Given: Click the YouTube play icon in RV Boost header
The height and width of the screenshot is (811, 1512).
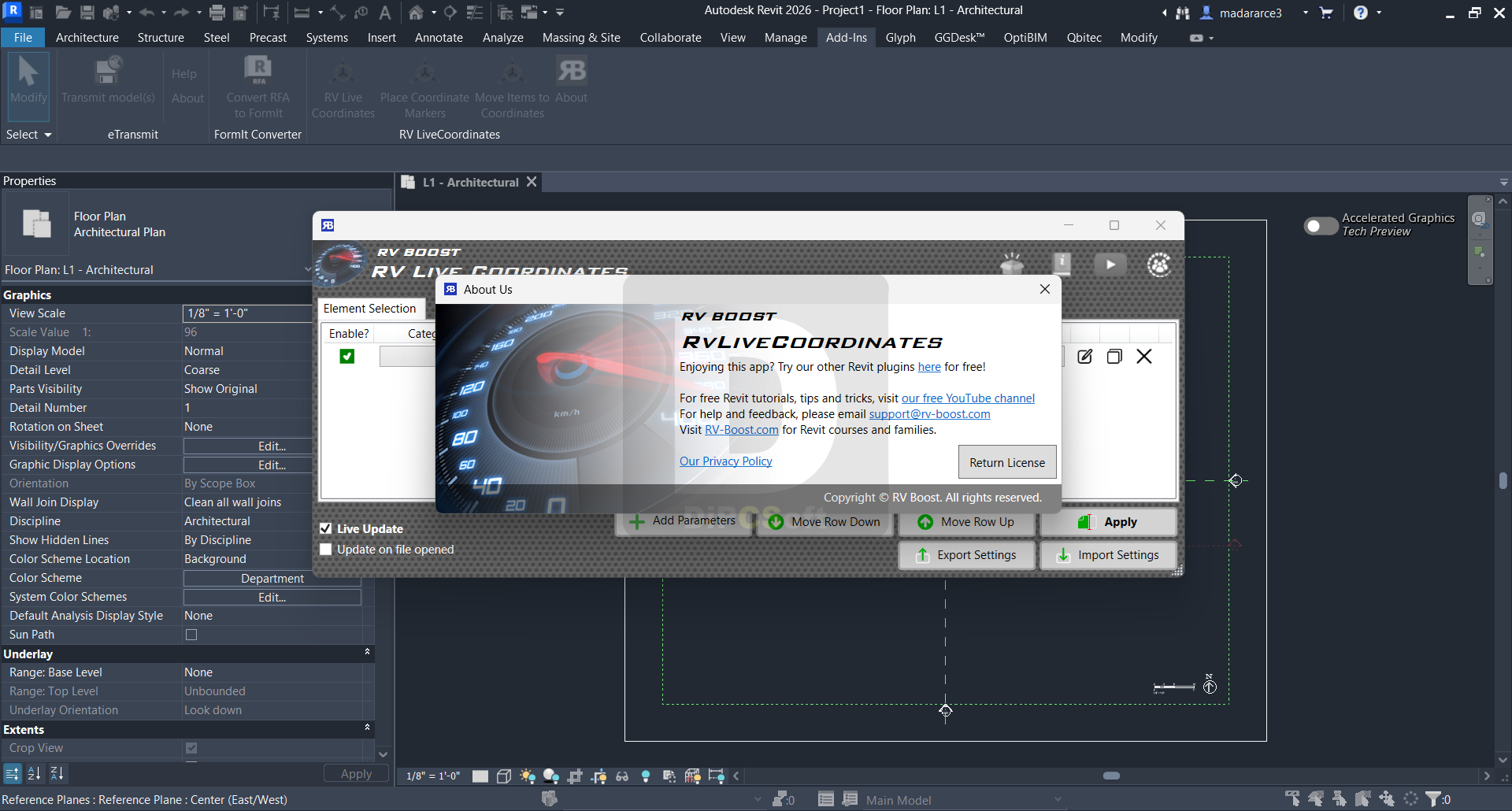Looking at the screenshot, I should [1110, 265].
